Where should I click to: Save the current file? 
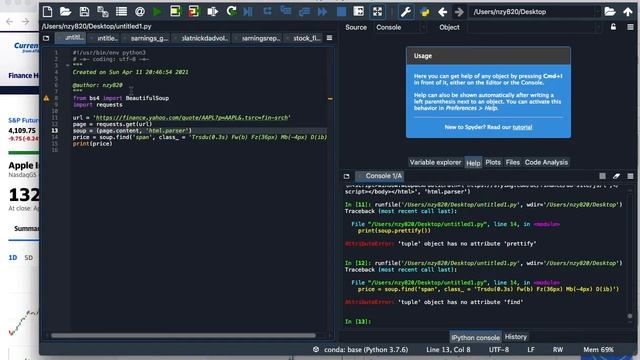(84, 12)
